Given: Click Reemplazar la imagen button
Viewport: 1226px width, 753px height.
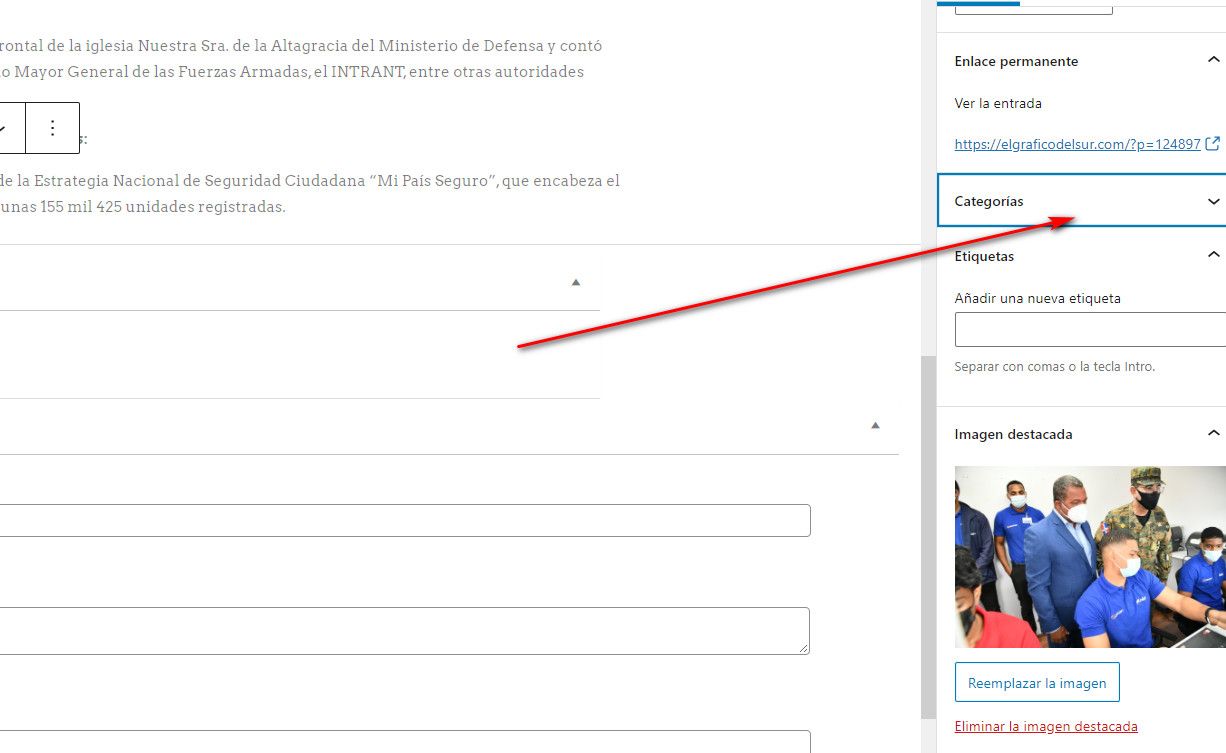Looking at the screenshot, I should [x=1037, y=683].
